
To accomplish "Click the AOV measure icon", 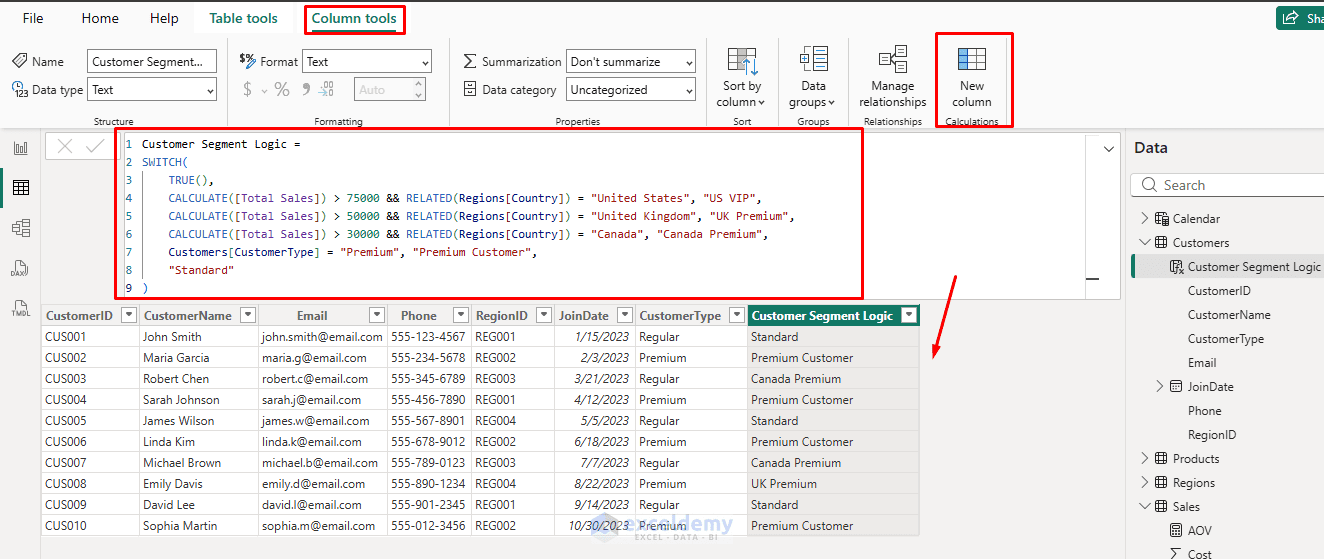I will [x=1176, y=531].
